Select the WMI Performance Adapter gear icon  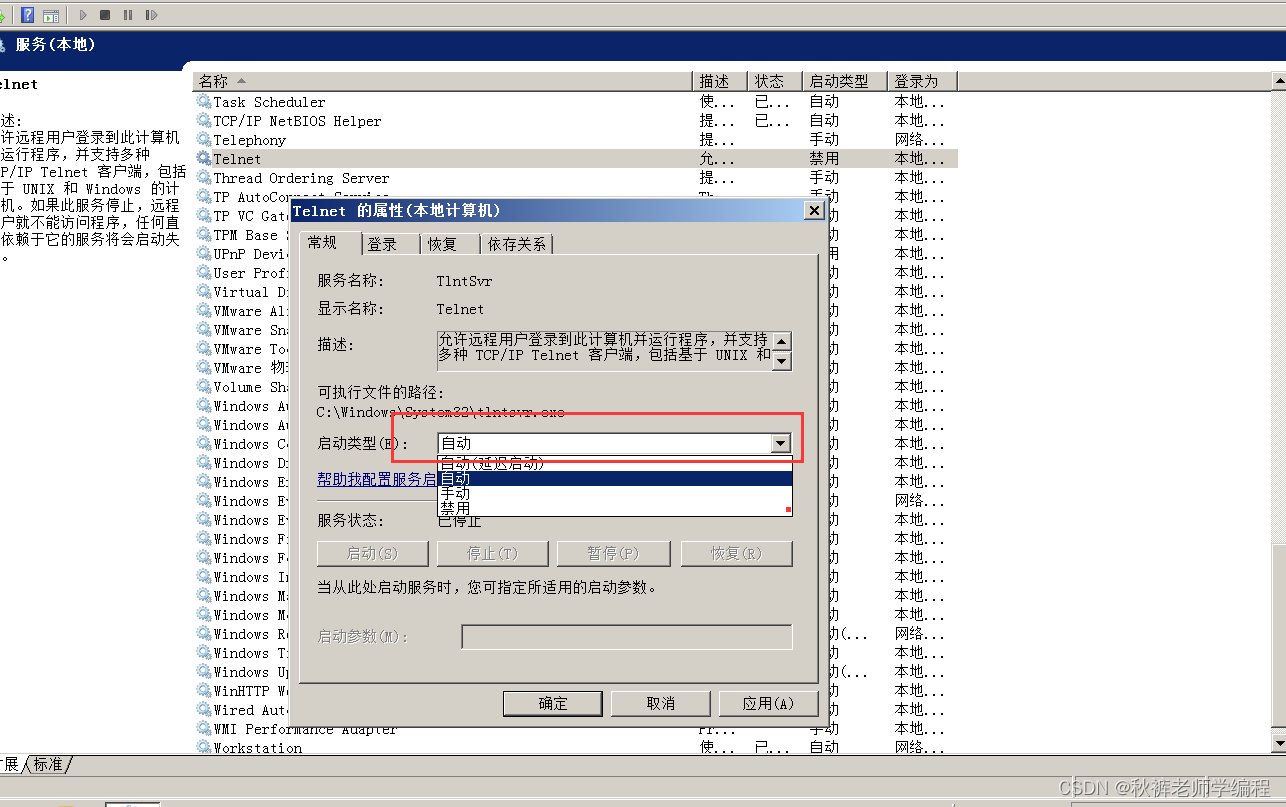(204, 729)
